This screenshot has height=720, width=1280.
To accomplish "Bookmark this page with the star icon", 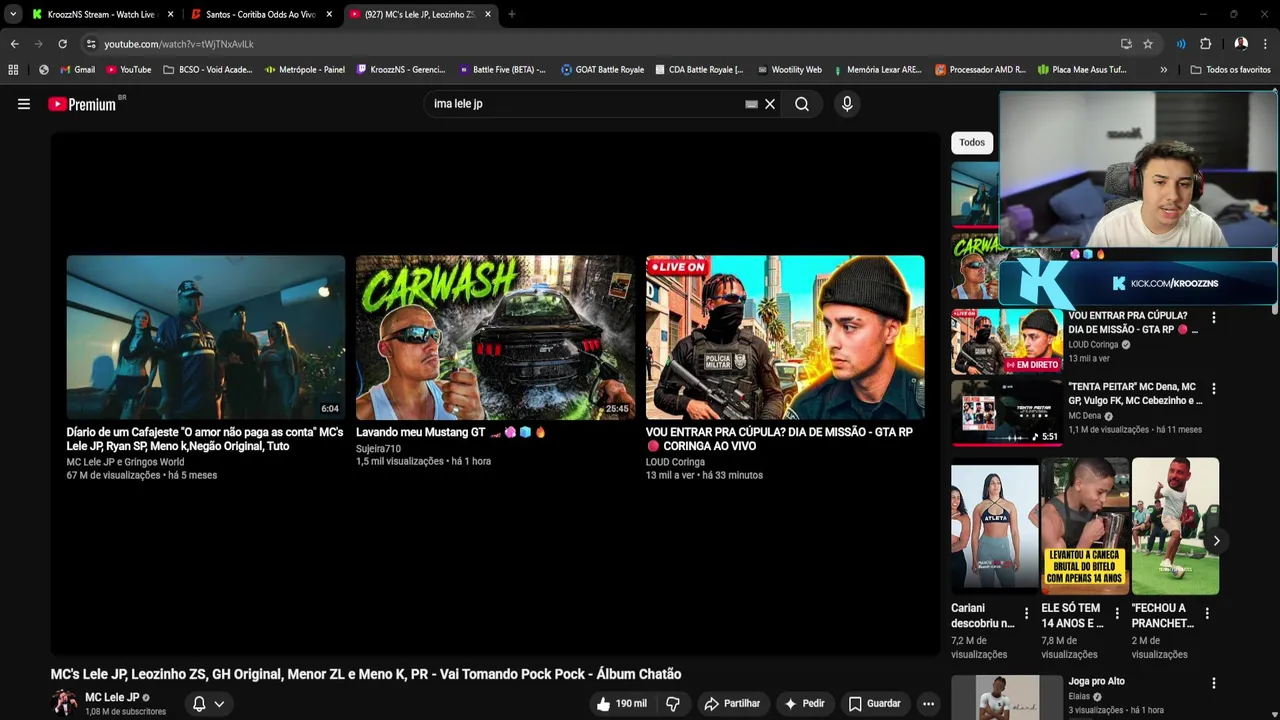I will tap(1148, 44).
